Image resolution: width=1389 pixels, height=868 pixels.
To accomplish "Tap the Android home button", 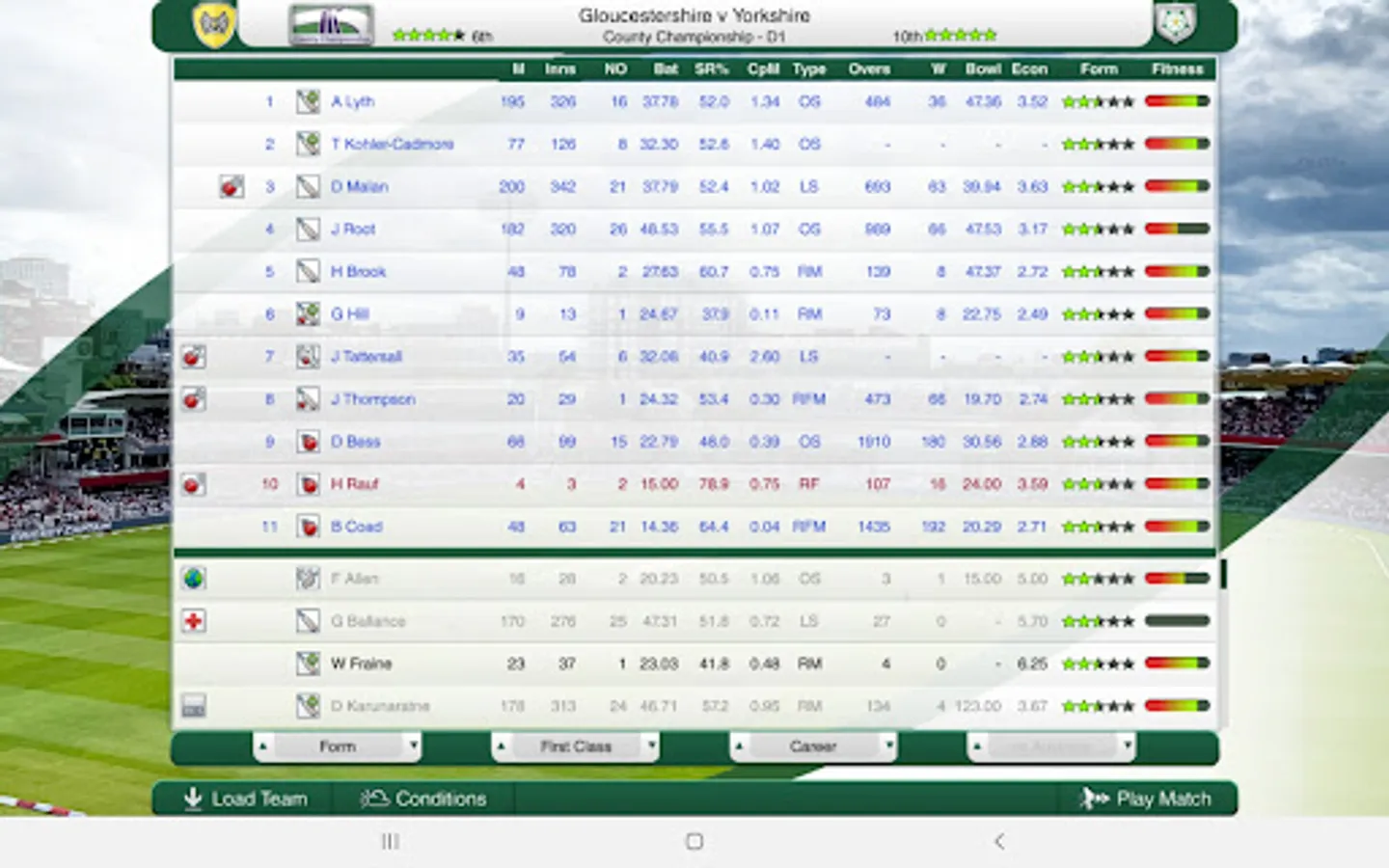I will (694, 841).
